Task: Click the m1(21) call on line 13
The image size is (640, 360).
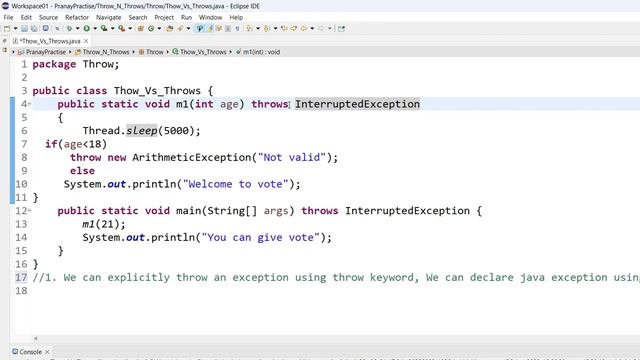Action: pos(101,224)
